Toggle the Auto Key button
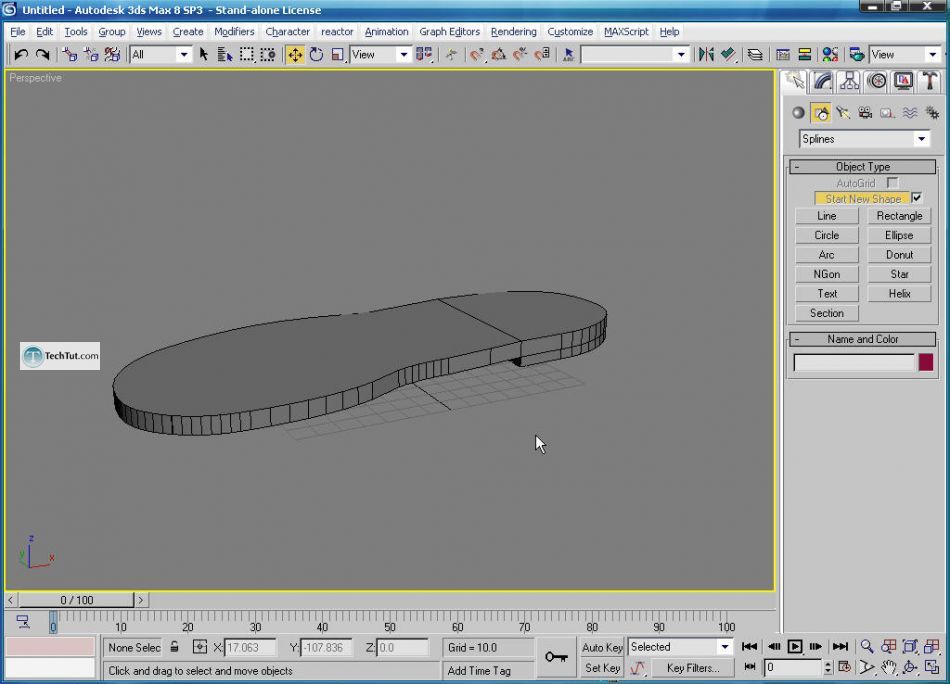Image resolution: width=950 pixels, height=684 pixels. (x=602, y=647)
